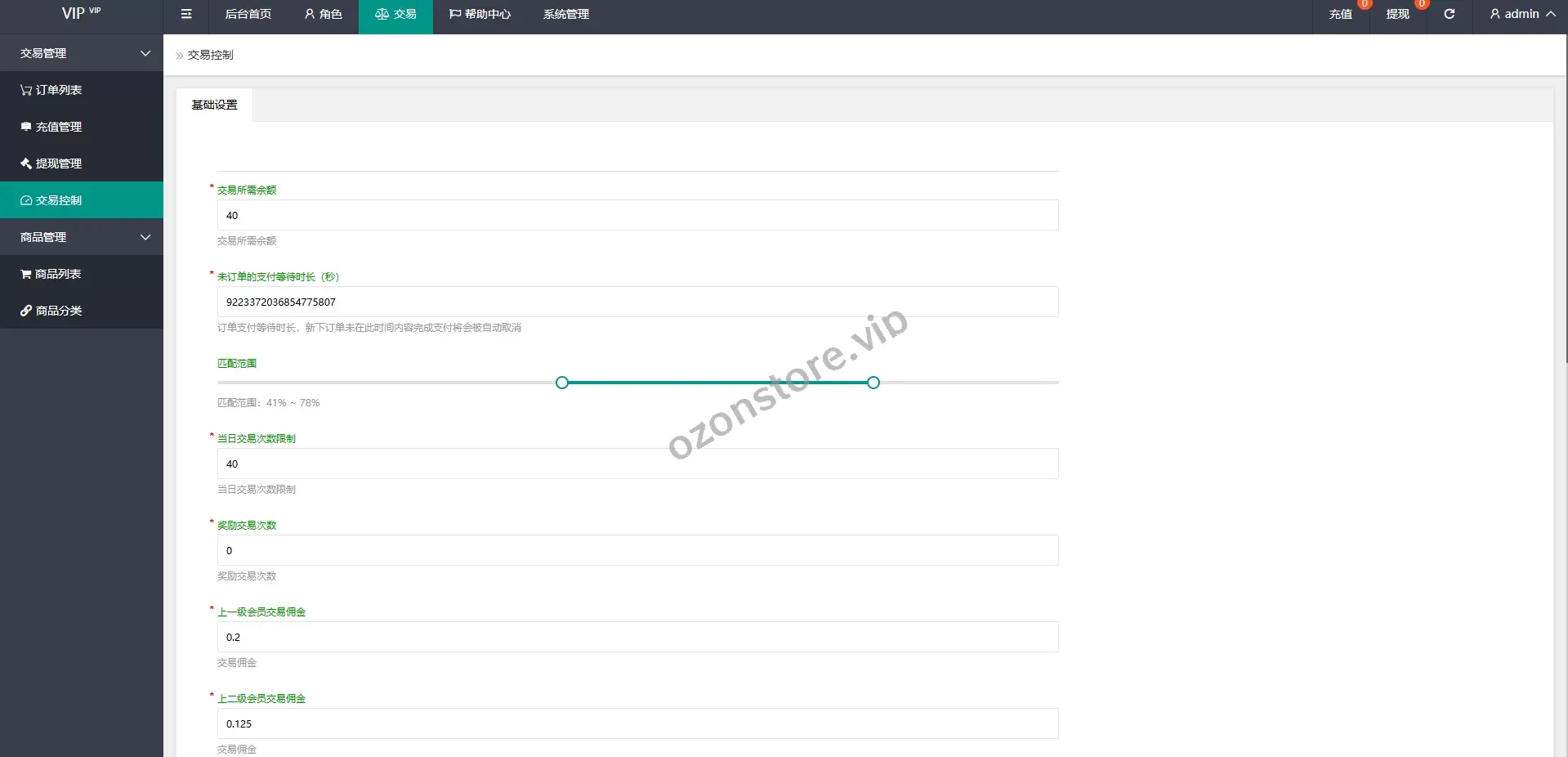
Task: Focus the 当日交易次数限制 input field
Action: pyautogui.click(x=637, y=464)
